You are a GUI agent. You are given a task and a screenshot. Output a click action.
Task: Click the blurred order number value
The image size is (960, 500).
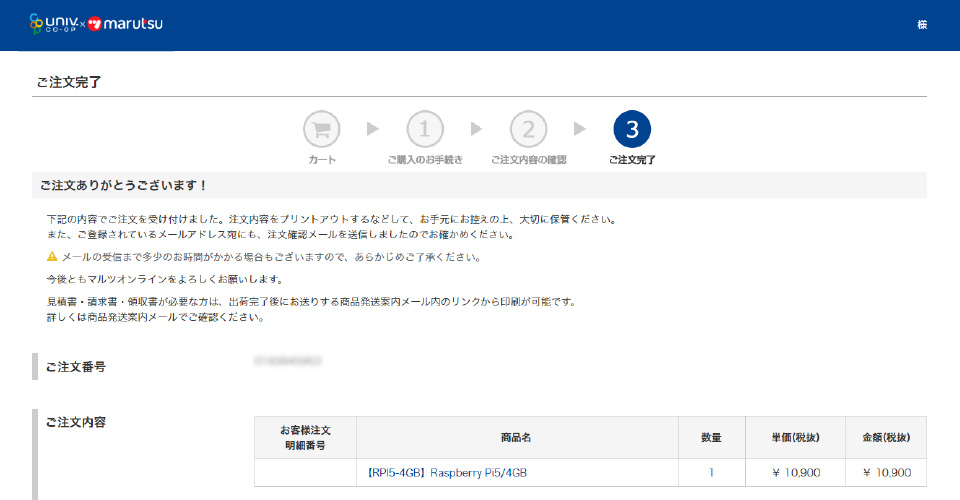pyautogui.click(x=287, y=361)
